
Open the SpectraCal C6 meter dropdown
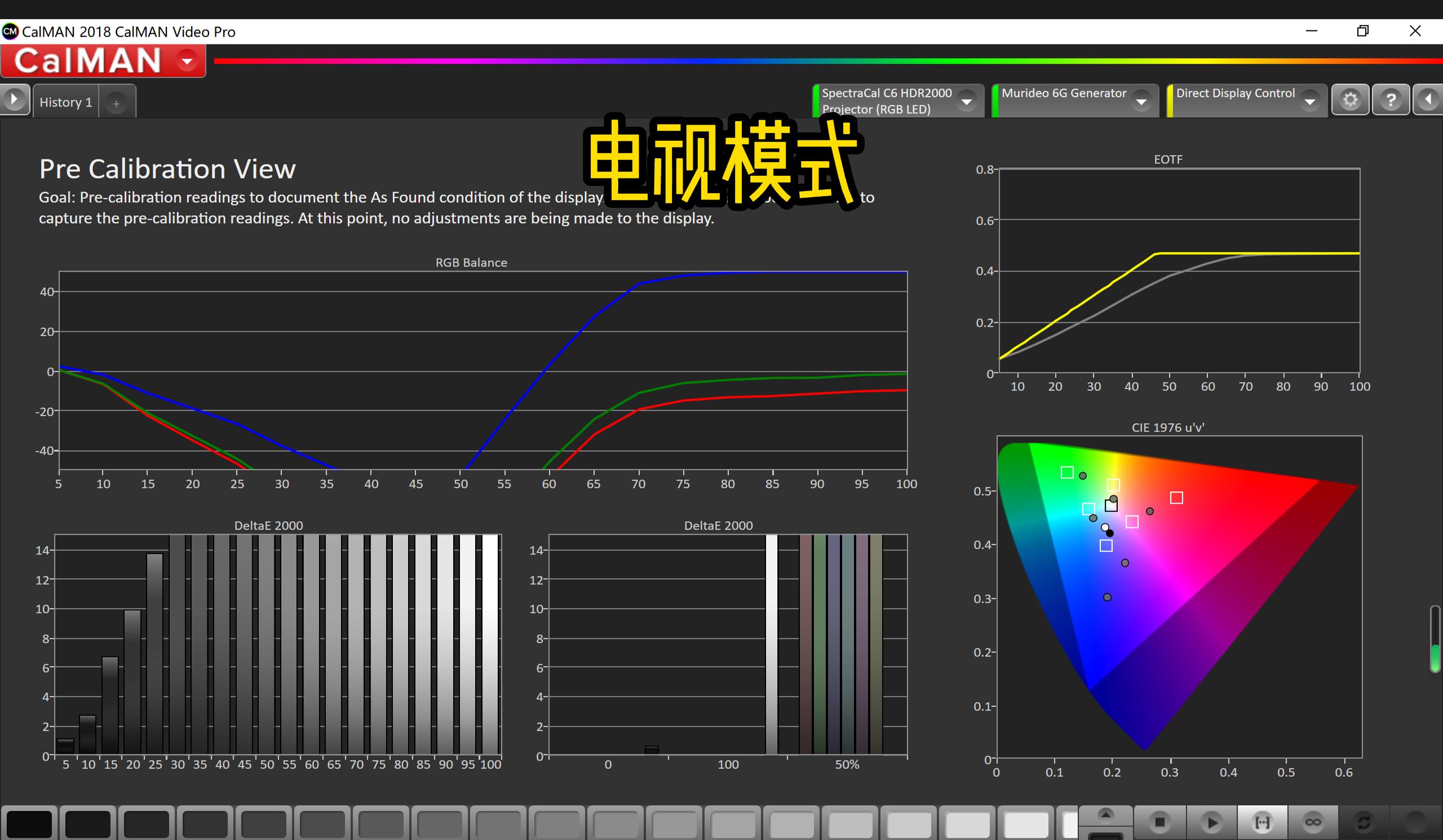968,101
